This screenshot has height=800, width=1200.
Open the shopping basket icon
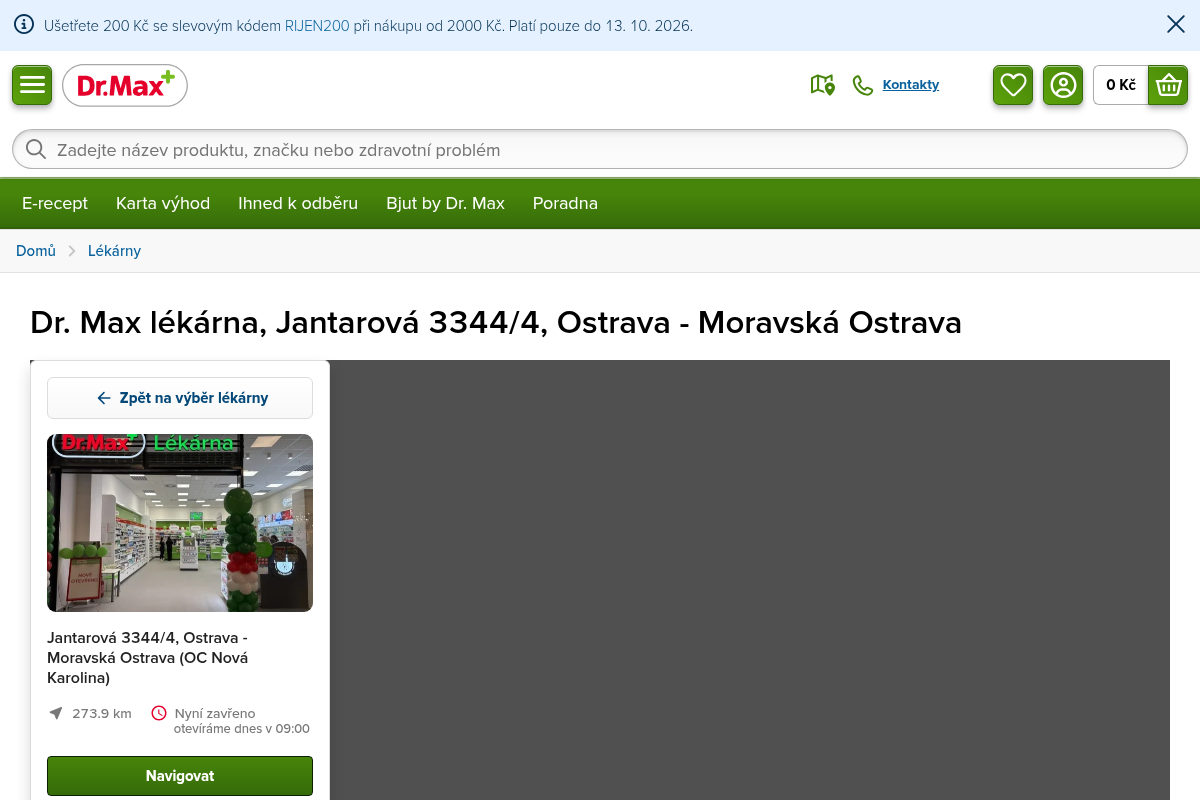click(1168, 85)
